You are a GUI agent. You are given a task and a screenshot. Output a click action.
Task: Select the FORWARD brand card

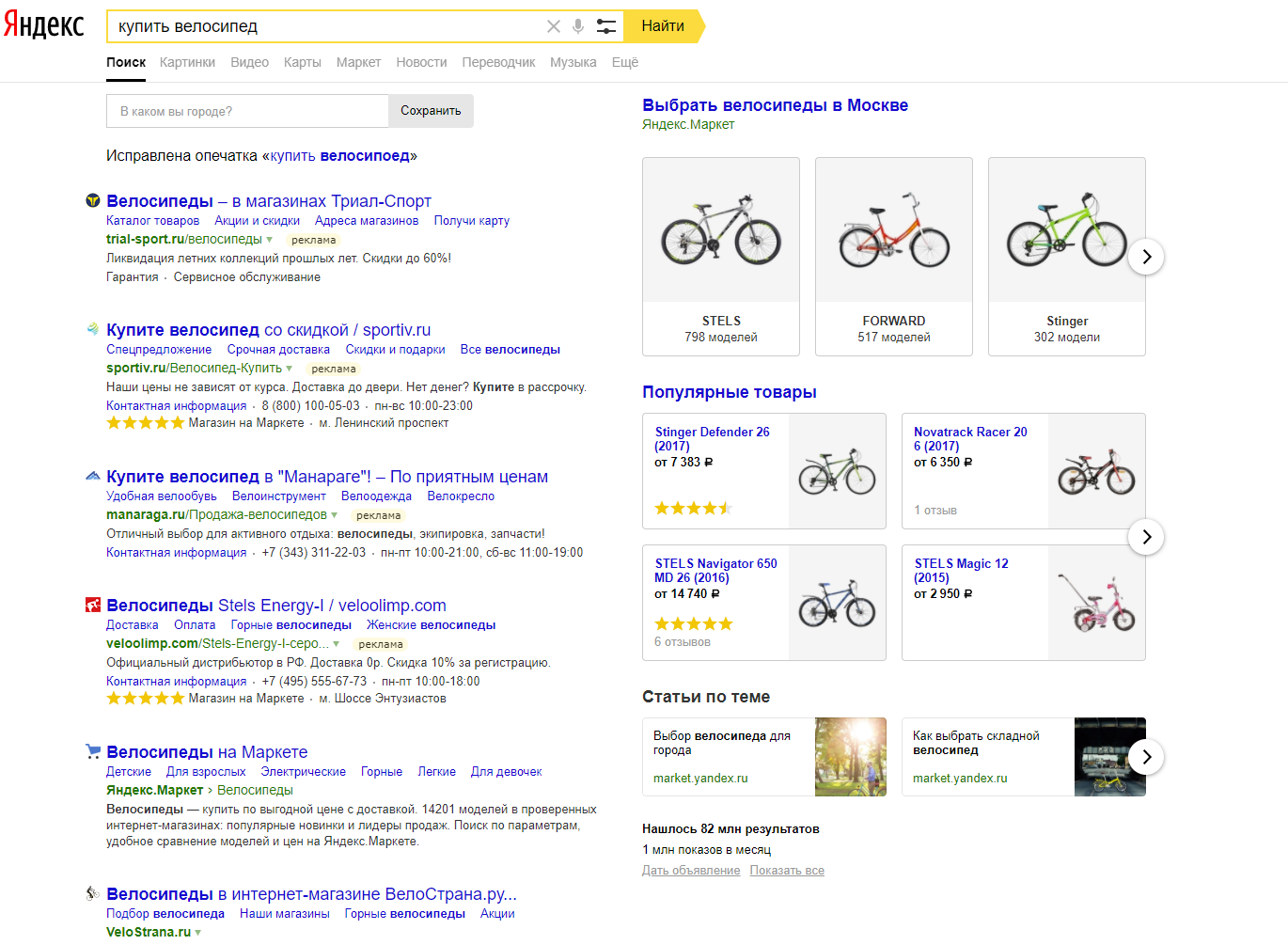pyautogui.click(x=894, y=257)
